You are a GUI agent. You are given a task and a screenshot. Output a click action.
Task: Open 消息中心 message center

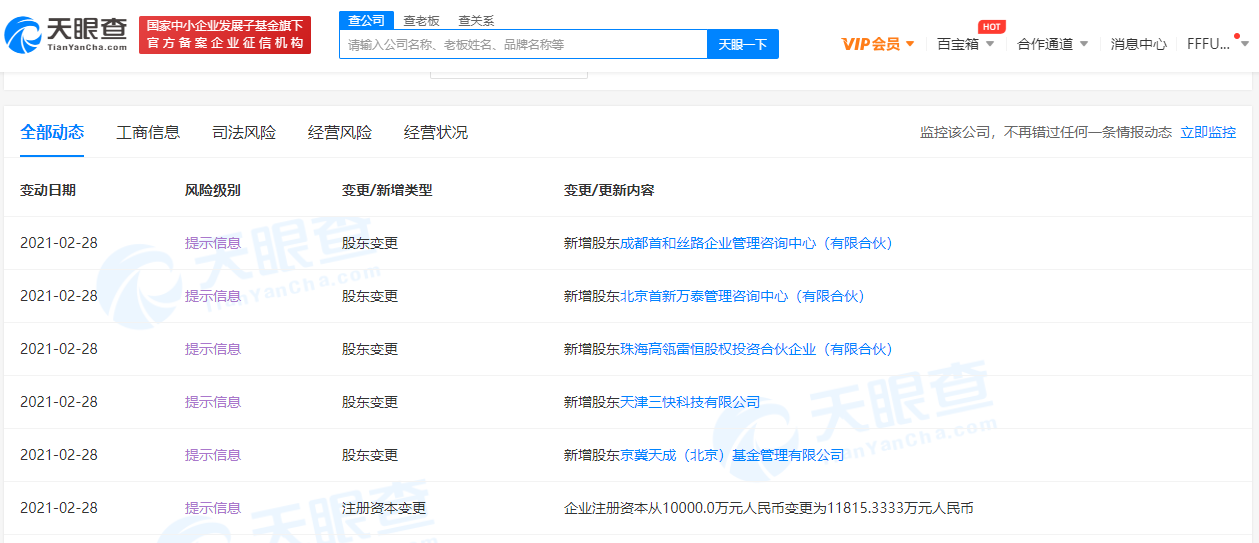[1138, 44]
